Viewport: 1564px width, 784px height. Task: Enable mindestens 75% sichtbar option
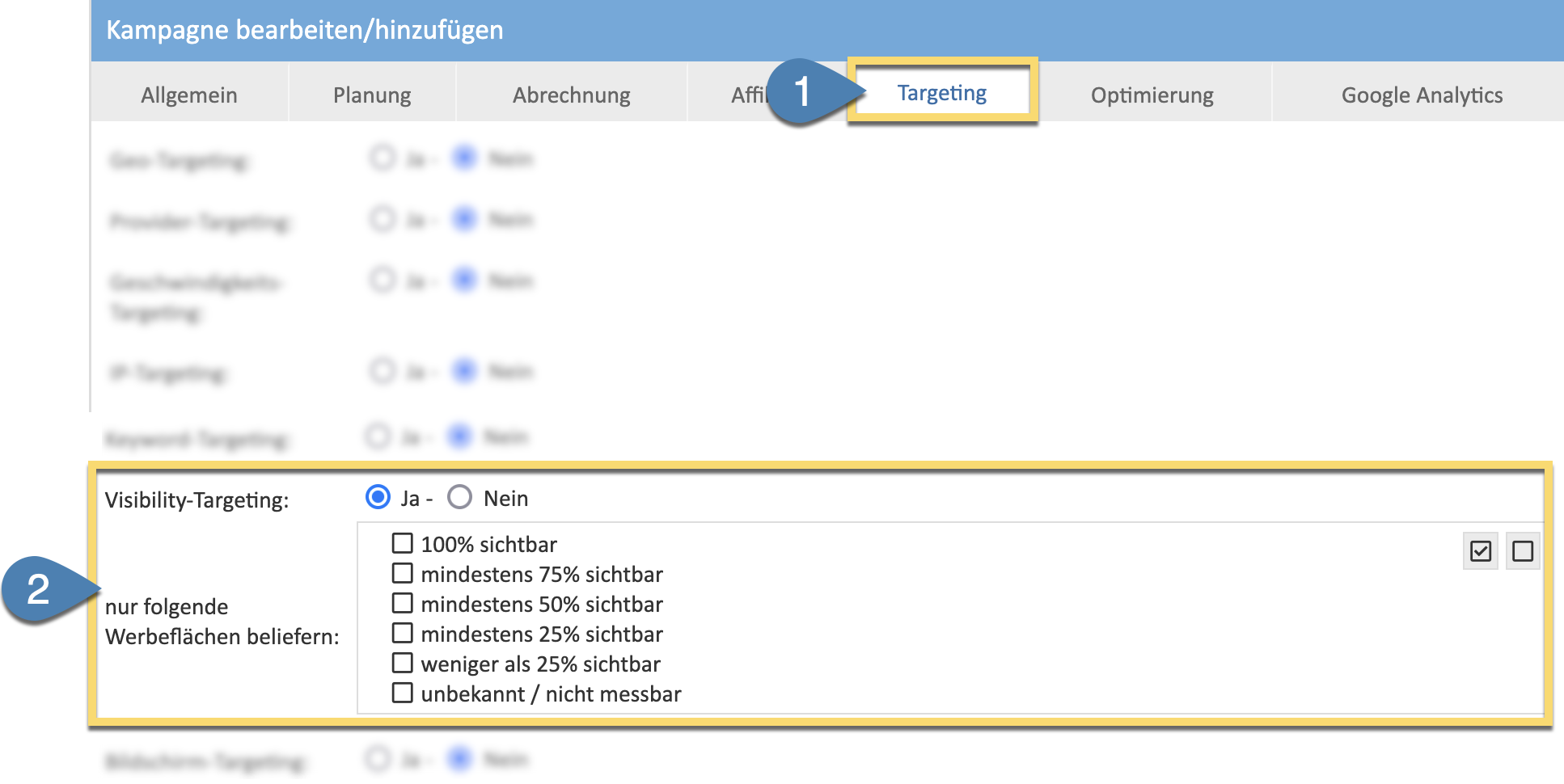point(402,573)
